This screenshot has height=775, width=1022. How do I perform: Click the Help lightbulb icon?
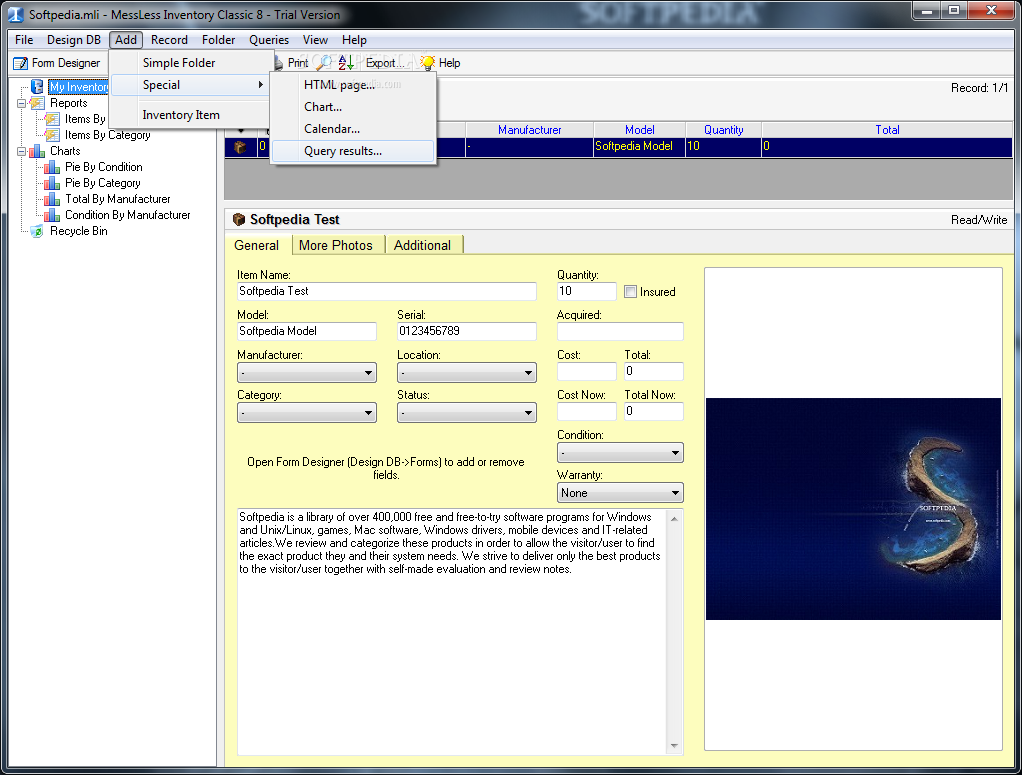(x=428, y=63)
